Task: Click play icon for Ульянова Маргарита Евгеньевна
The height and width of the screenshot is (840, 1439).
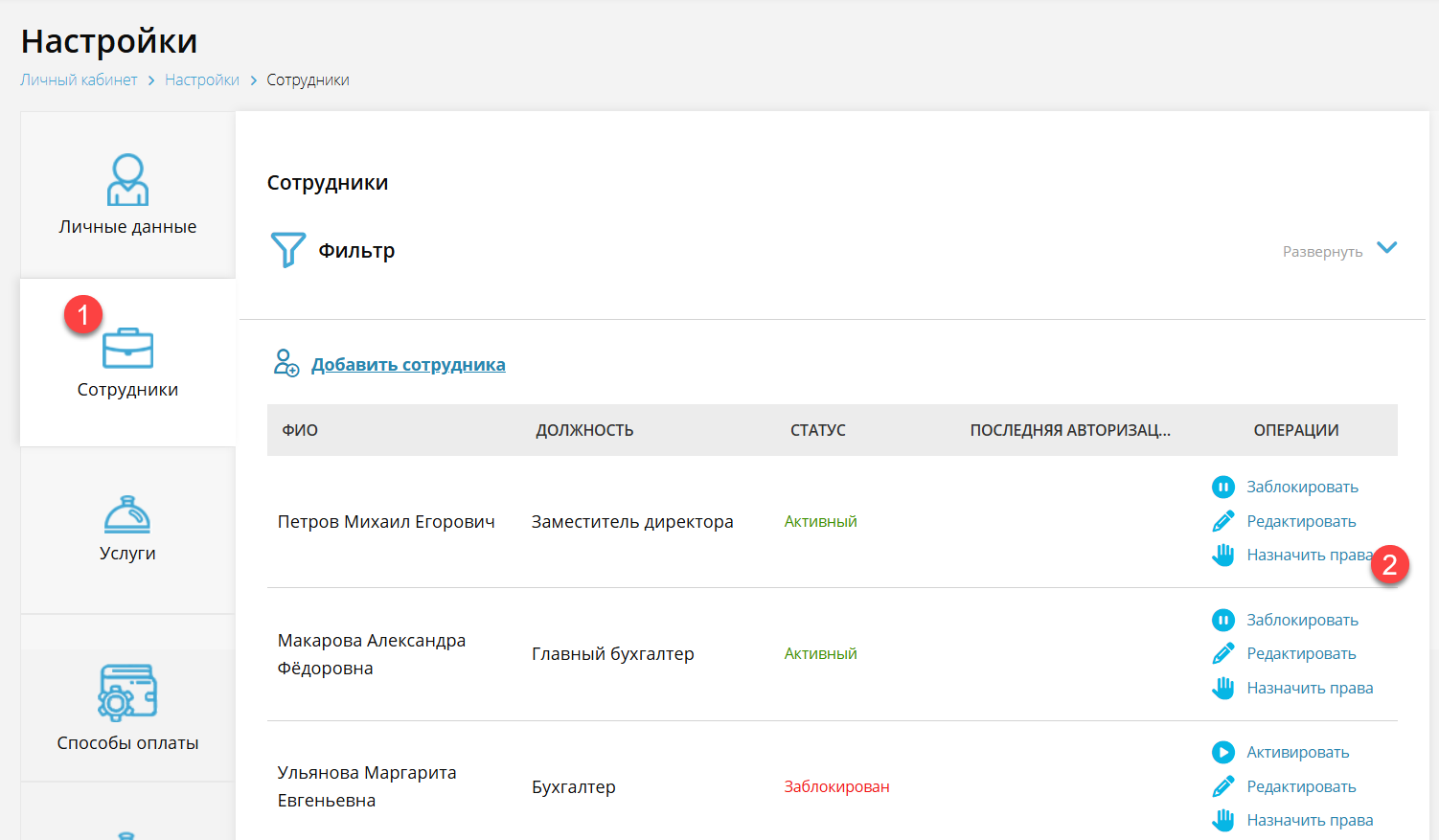Action: click(1223, 752)
